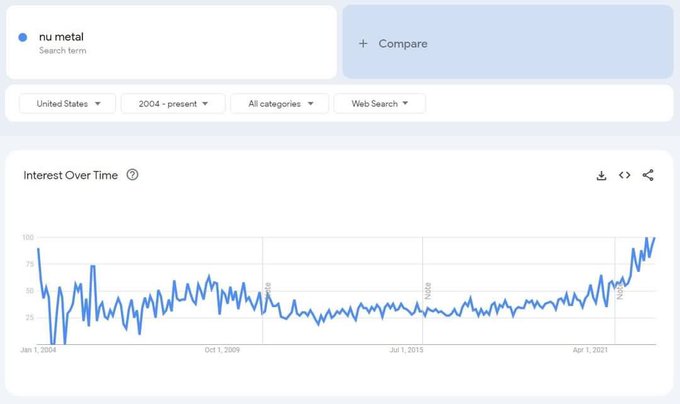The image size is (680, 404).
Task: Expand the Web Search type dropdown
Action: (x=379, y=103)
